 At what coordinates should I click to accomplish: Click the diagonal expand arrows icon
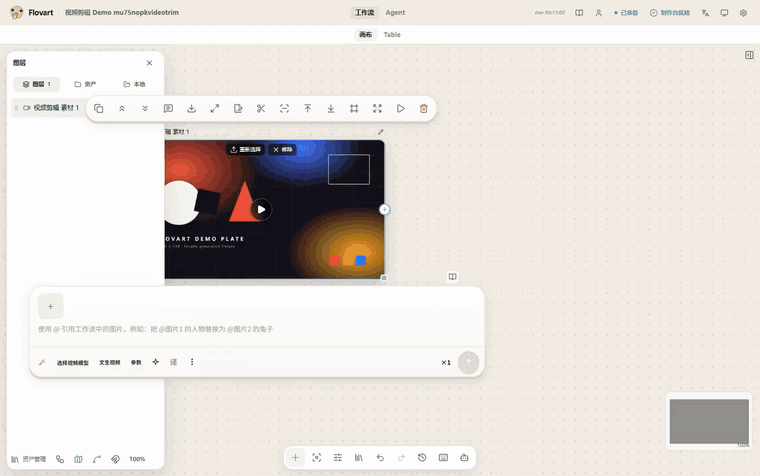coord(215,109)
